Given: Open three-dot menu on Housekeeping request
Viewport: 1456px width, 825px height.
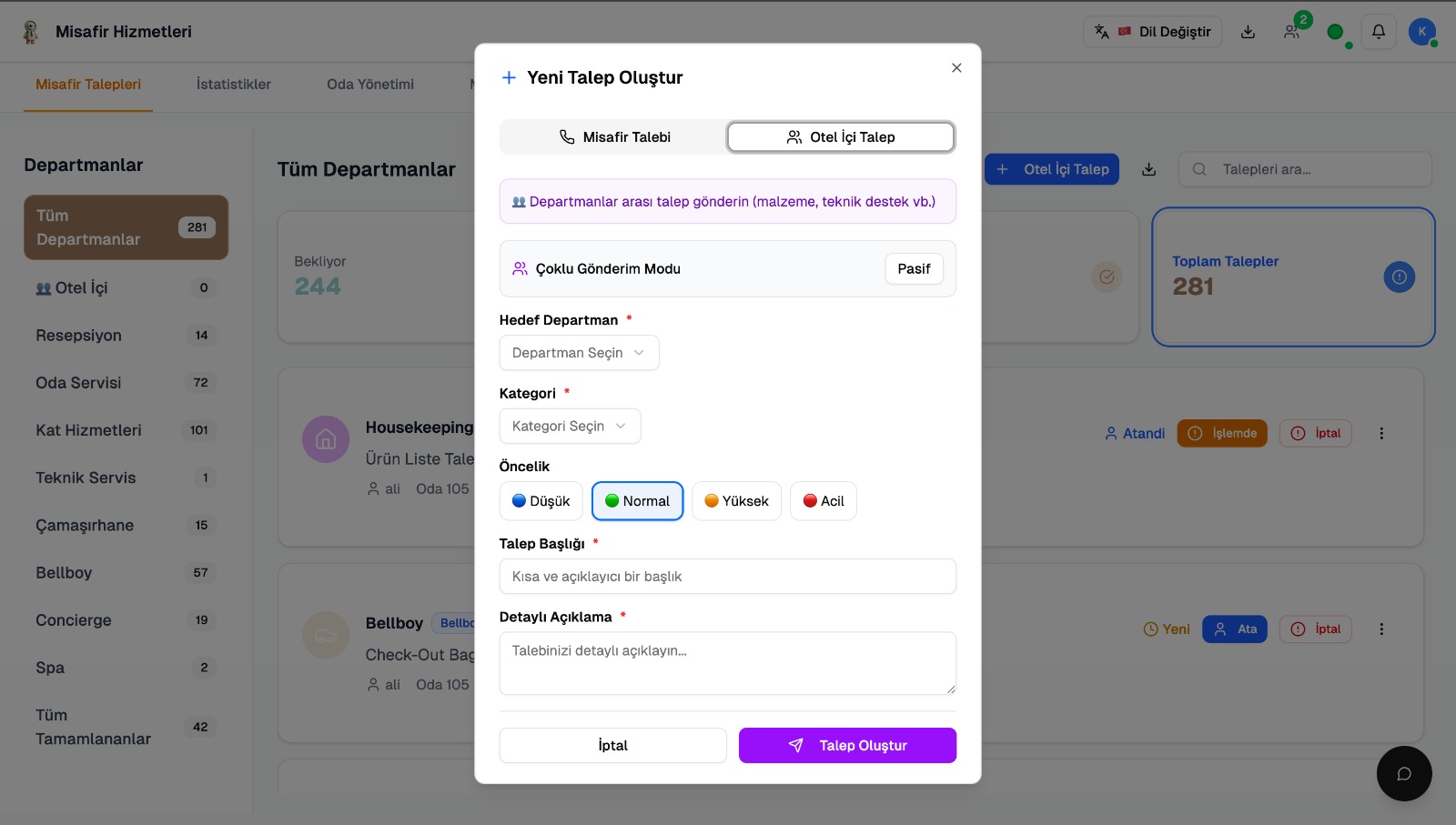Looking at the screenshot, I should coord(1380,434).
